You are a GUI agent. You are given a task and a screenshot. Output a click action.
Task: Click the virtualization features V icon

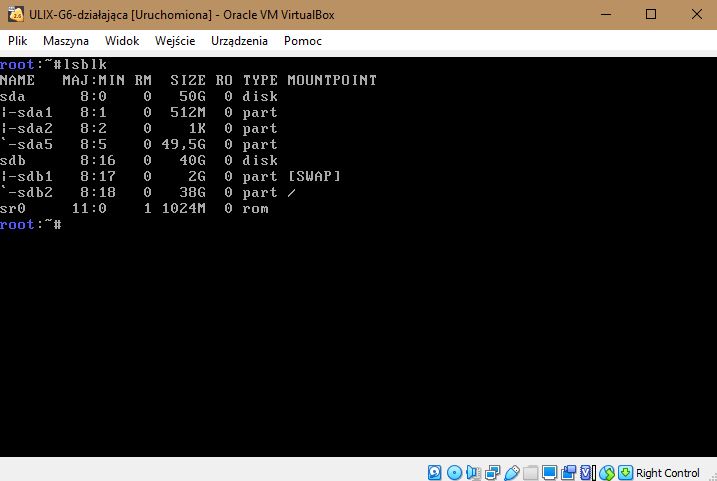[x=587, y=472]
